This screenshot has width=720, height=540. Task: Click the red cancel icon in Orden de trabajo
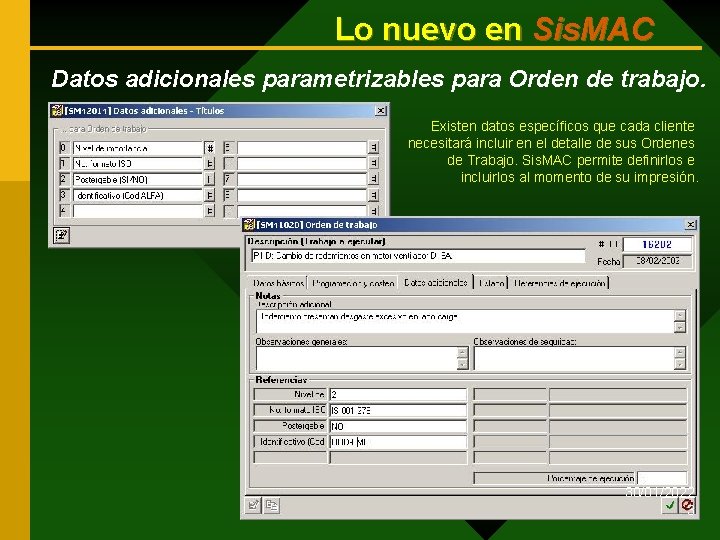(x=687, y=506)
